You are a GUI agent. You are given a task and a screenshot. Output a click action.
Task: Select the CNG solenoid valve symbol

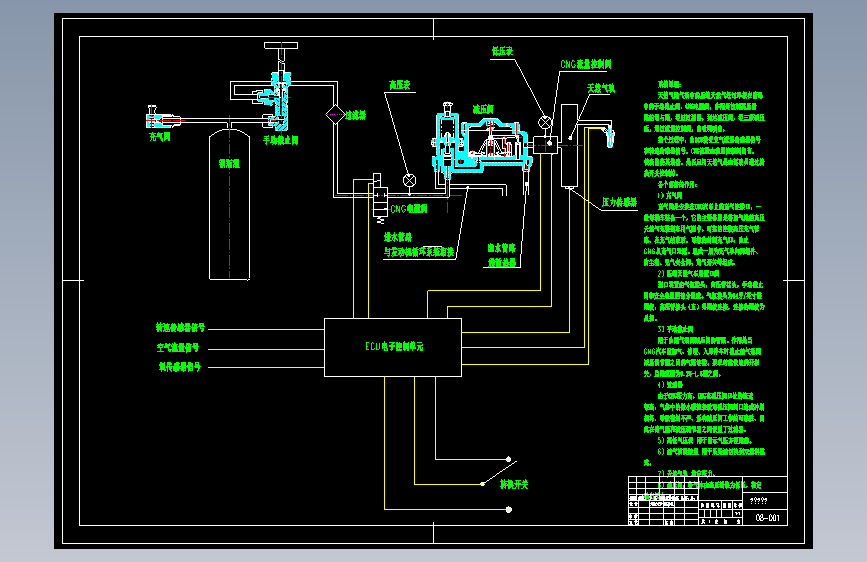pyautogui.click(x=380, y=198)
